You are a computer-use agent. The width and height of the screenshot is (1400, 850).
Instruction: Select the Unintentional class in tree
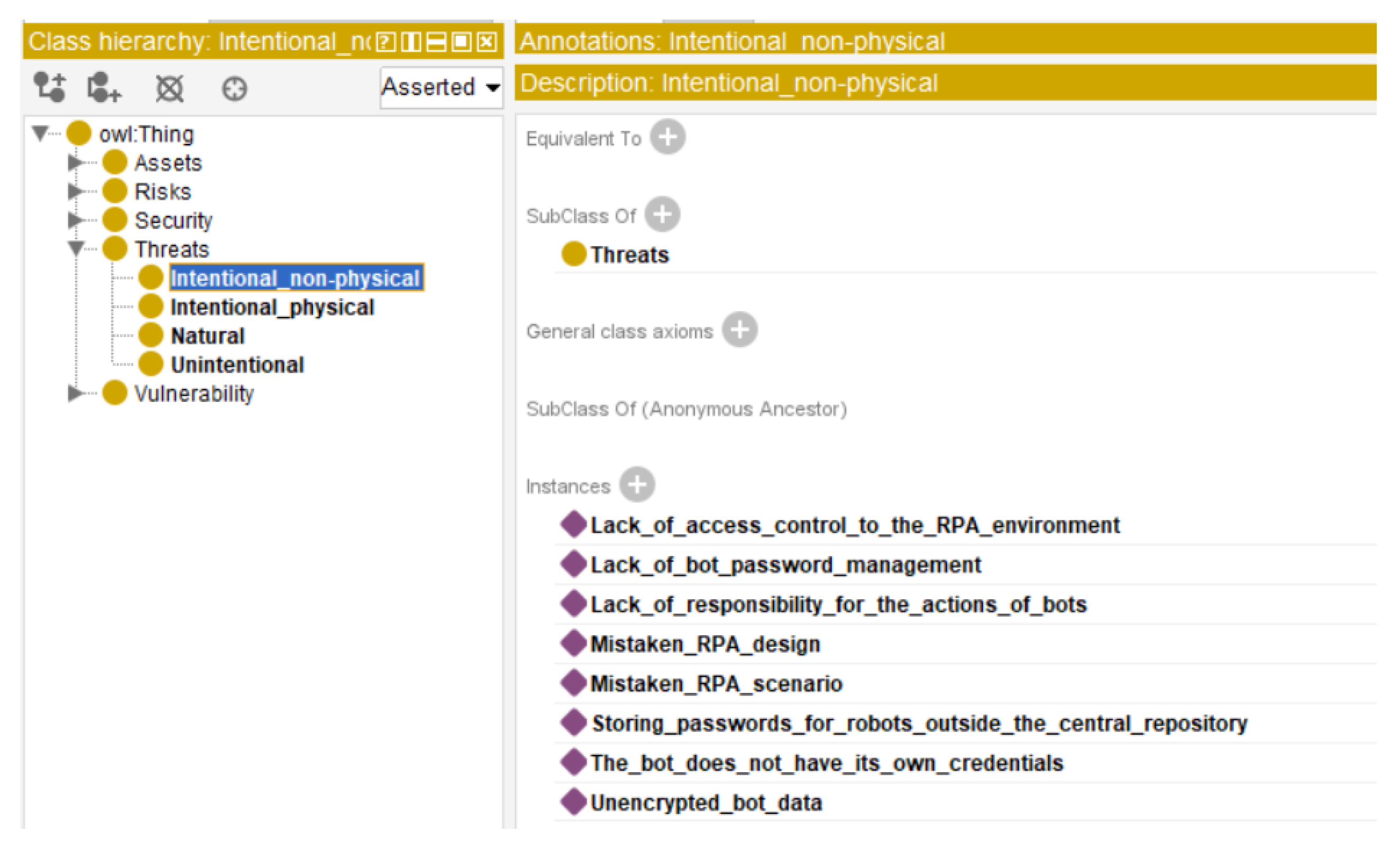pyautogui.click(x=237, y=364)
